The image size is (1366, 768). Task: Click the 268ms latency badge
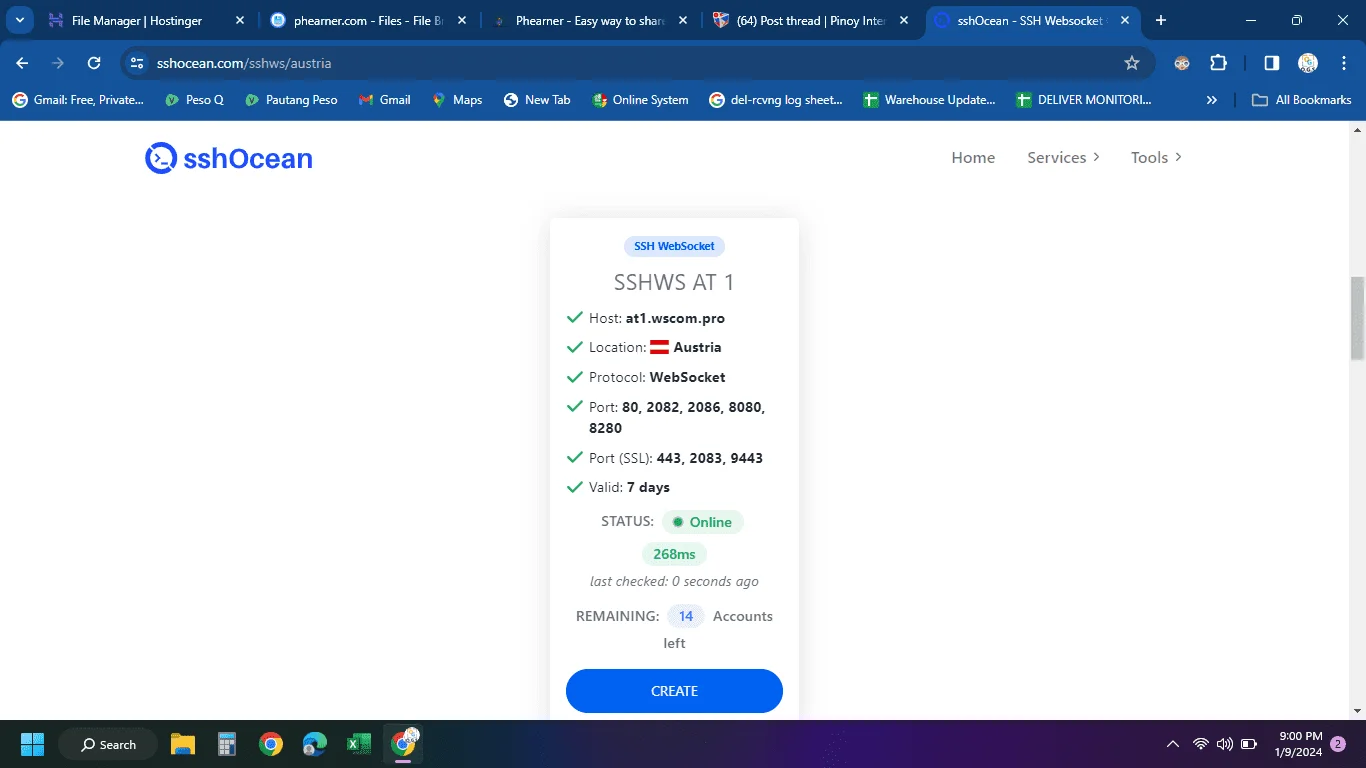(x=674, y=554)
